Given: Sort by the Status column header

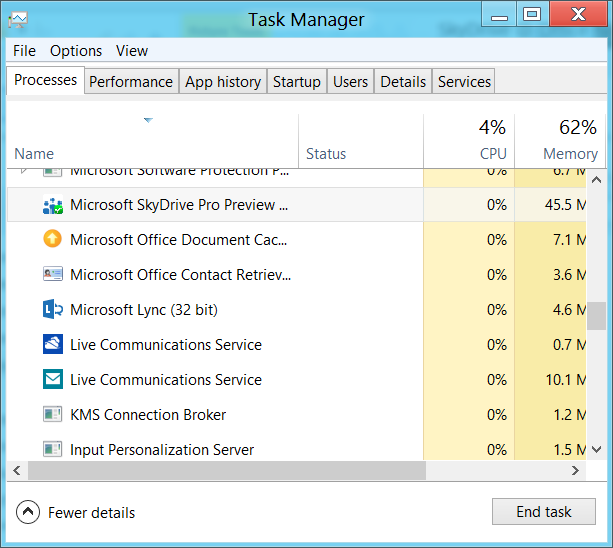Looking at the screenshot, I should (x=361, y=141).
